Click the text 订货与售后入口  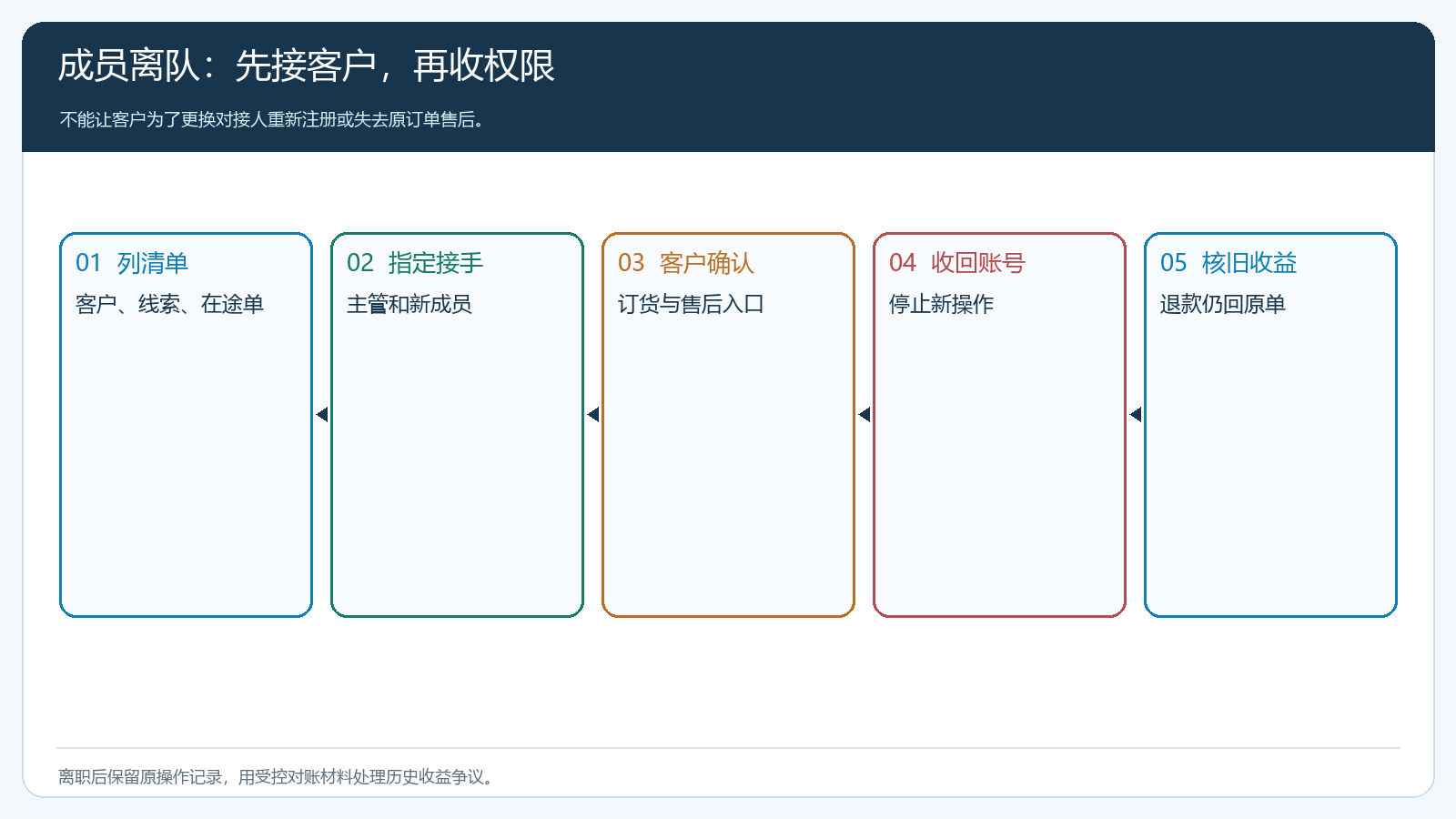coord(691,304)
